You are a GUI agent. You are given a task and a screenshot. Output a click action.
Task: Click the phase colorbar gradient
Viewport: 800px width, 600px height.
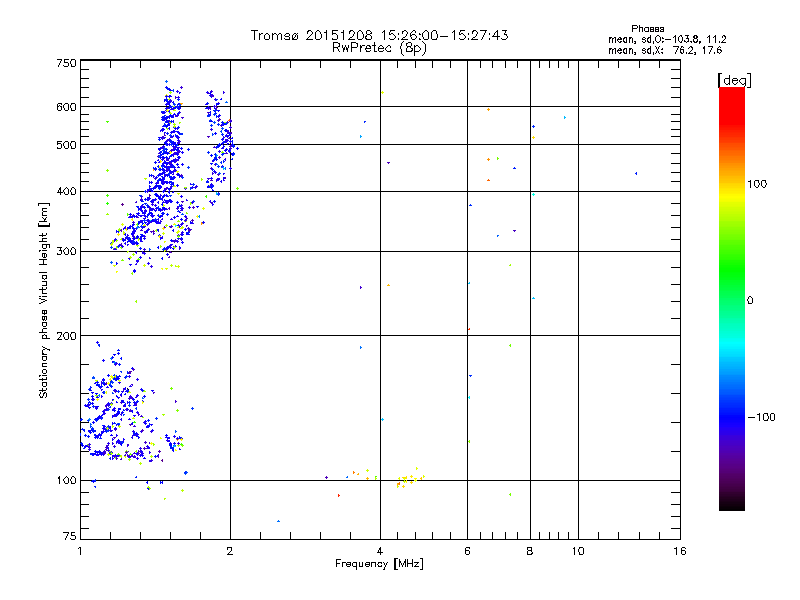click(x=732, y=299)
